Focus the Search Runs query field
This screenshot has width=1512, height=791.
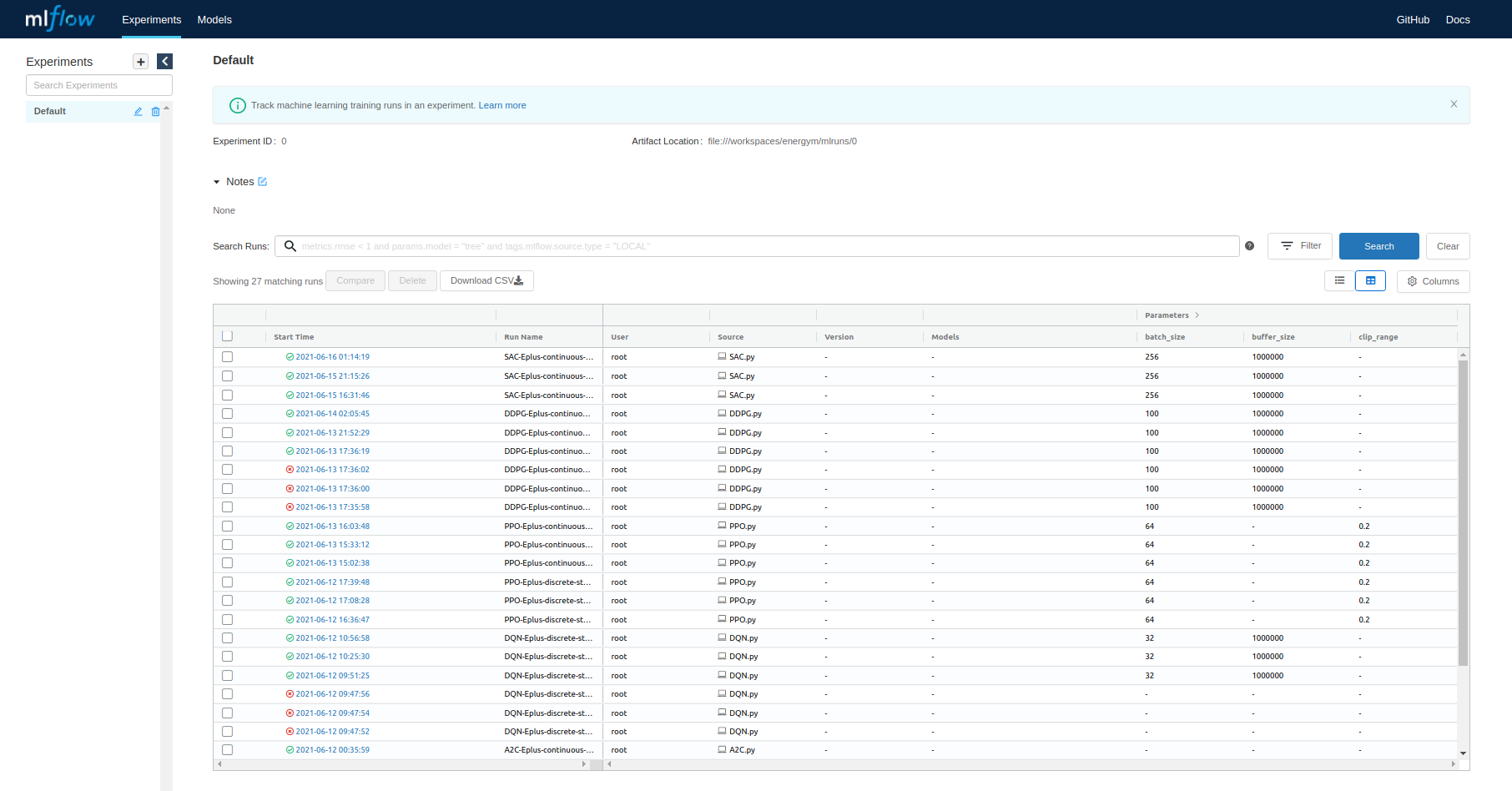757,246
